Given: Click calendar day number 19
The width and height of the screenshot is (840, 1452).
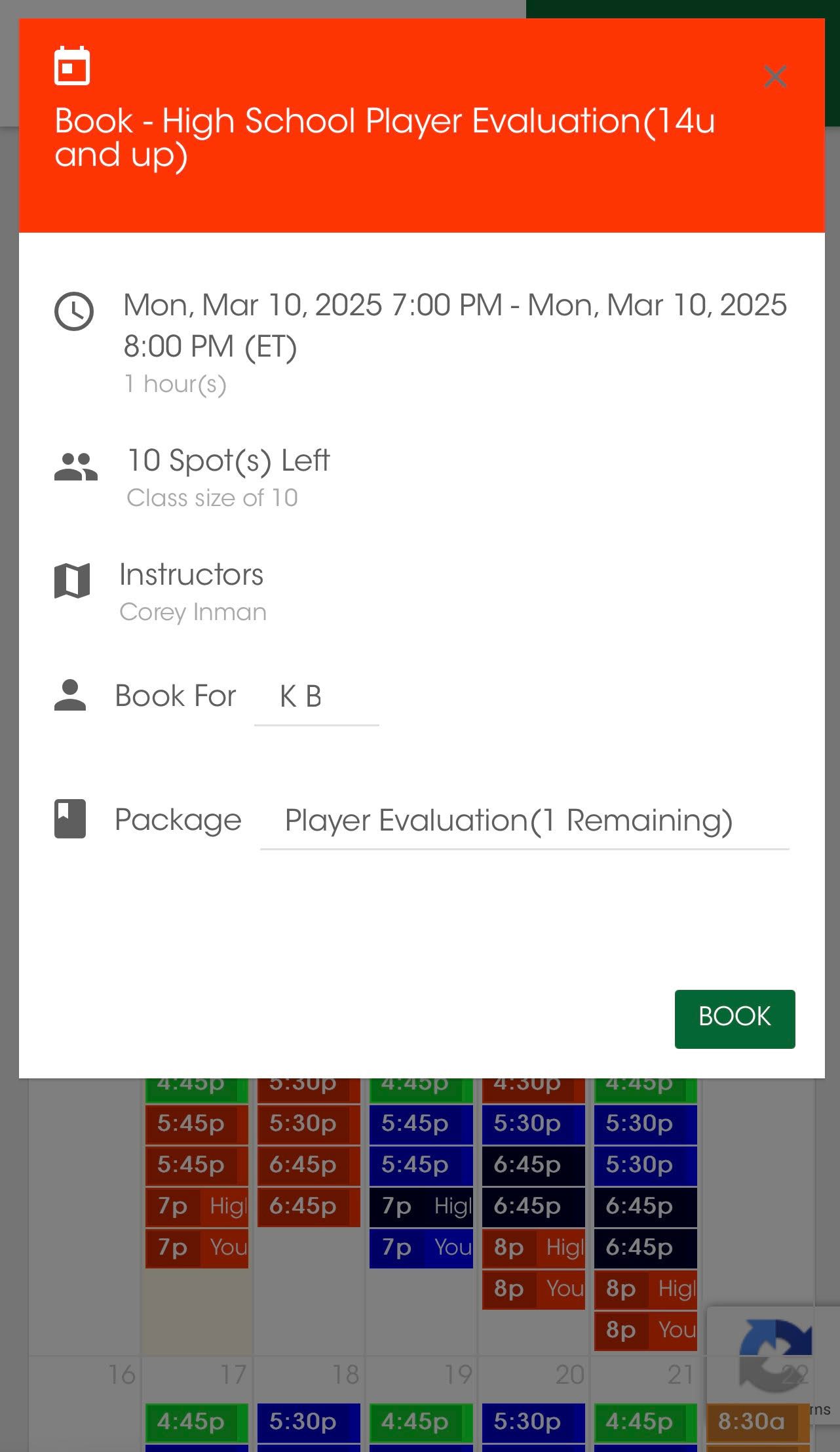Looking at the screenshot, I should [457, 1375].
